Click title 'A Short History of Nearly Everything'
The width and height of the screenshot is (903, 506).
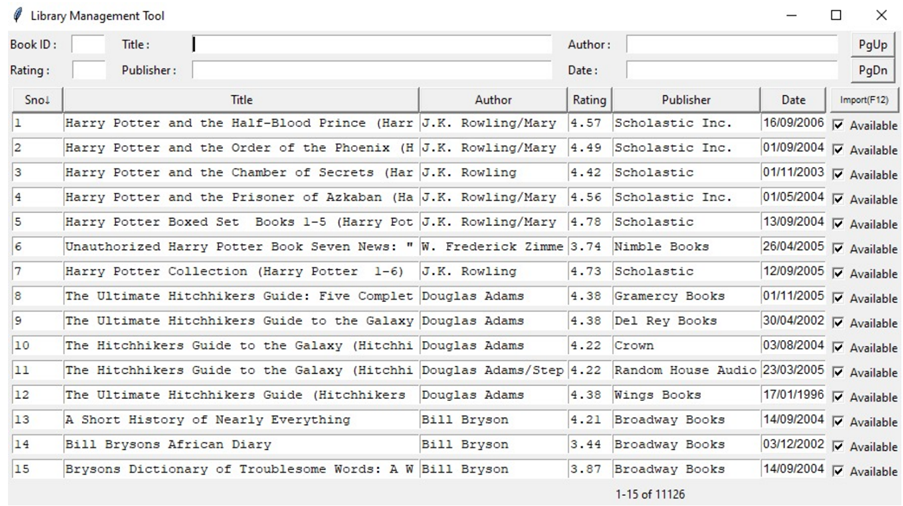241,420
